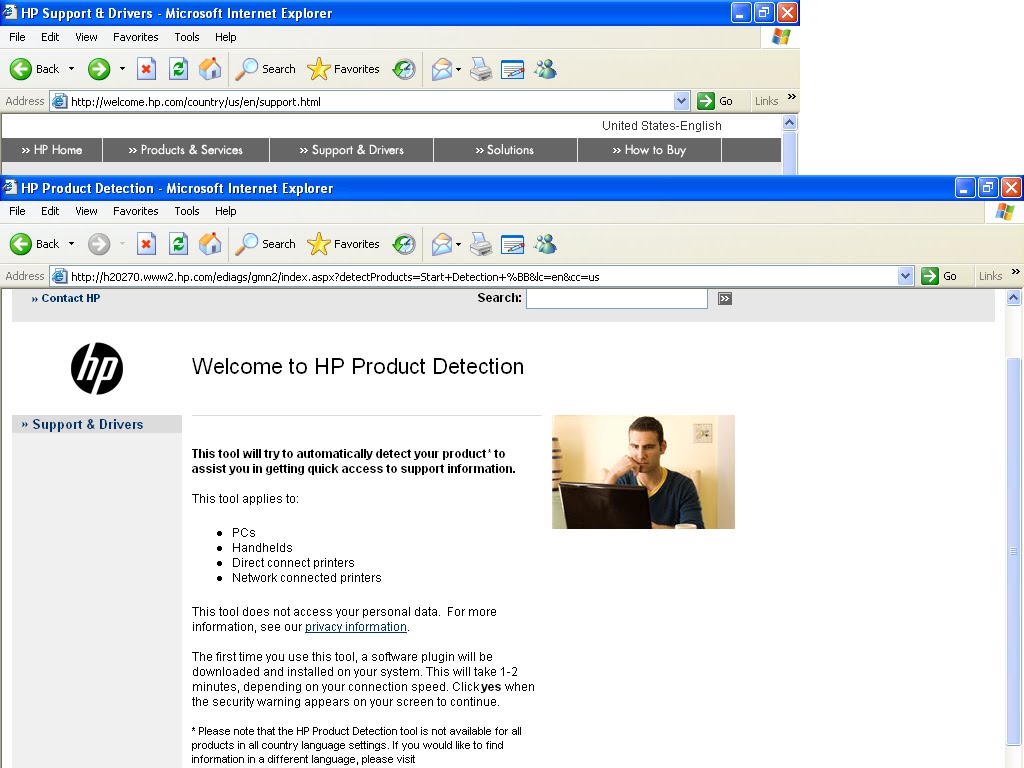Viewport: 1024px width, 768px height.
Task: Open Support & Drivers sidebar link
Action: pos(82,424)
